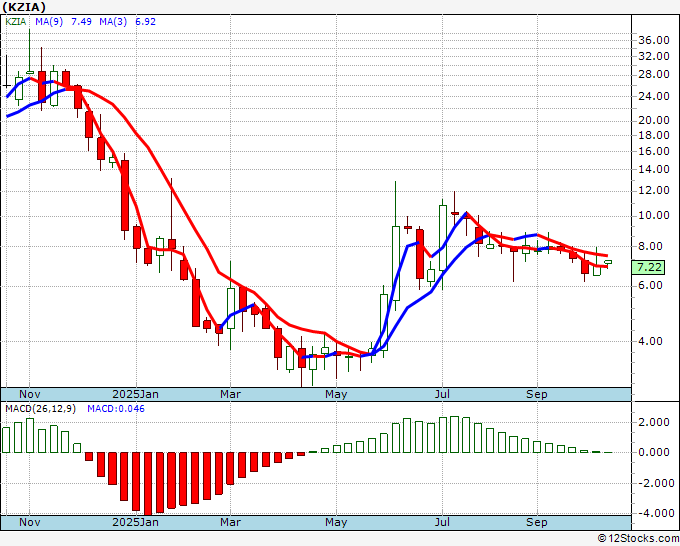680x546 pixels.
Task: Click the 32.00 price axis label
Action: point(654,56)
